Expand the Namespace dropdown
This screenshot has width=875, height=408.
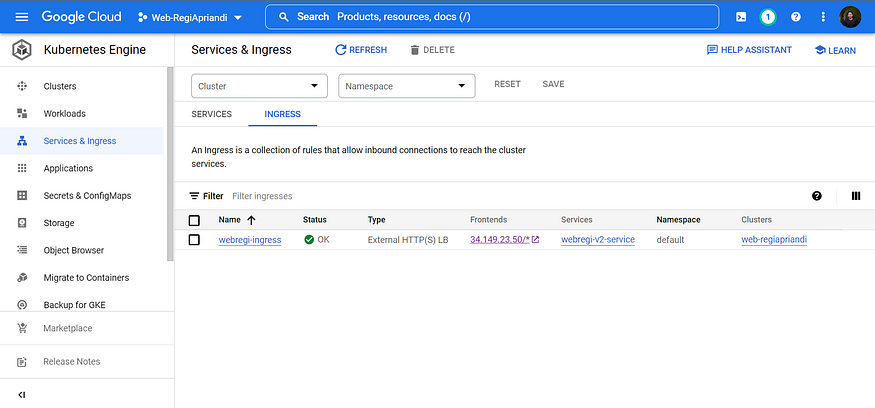pyautogui.click(x=406, y=86)
